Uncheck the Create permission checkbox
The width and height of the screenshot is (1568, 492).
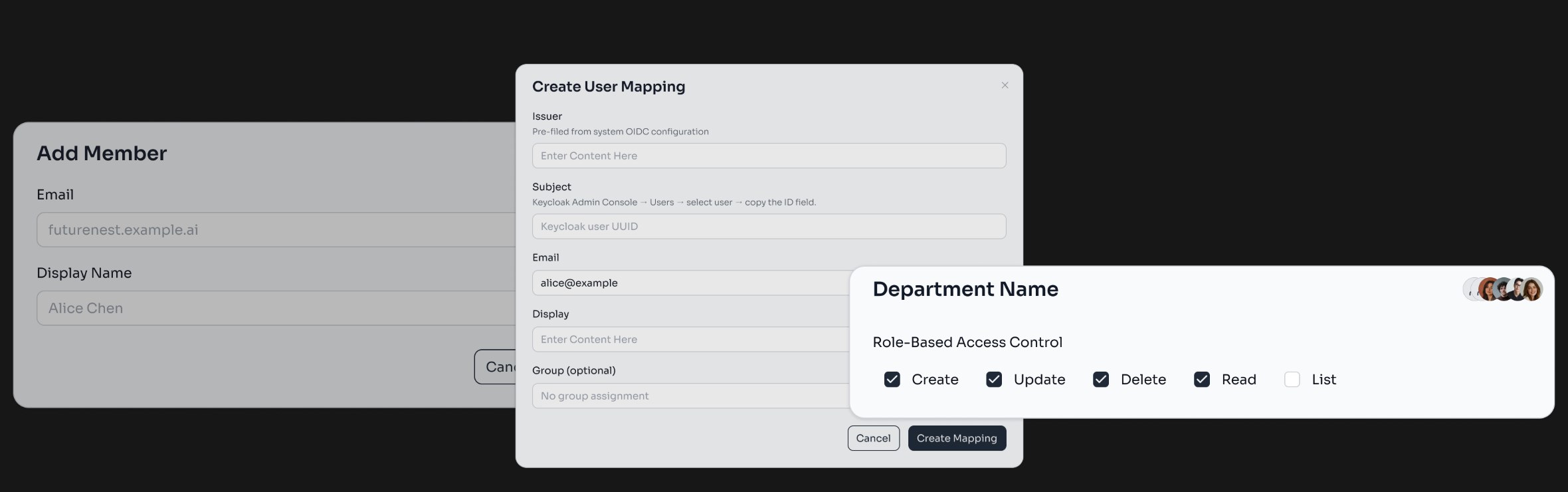[892, 380]
